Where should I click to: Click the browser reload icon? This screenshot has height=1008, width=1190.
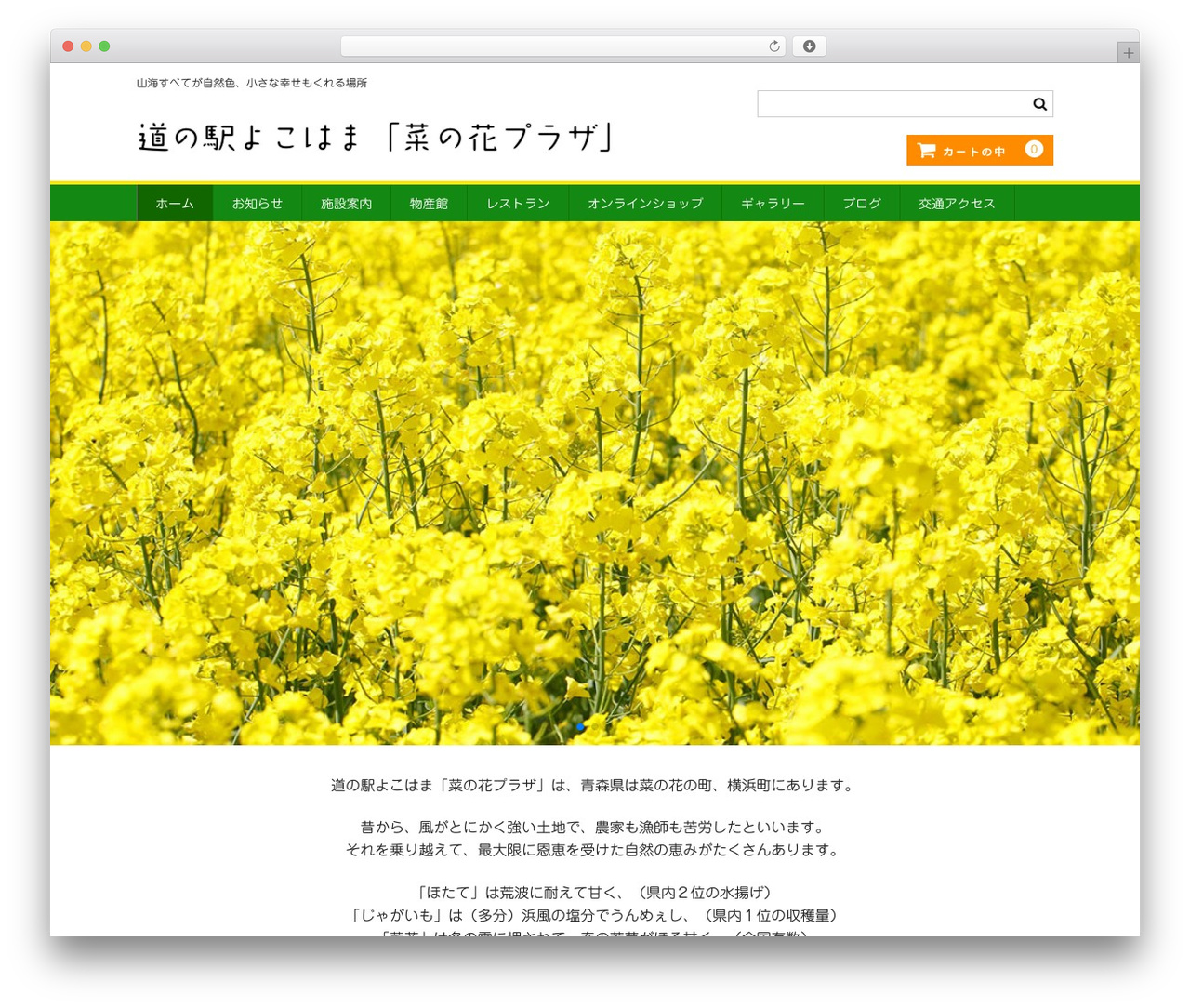point(774,46)
